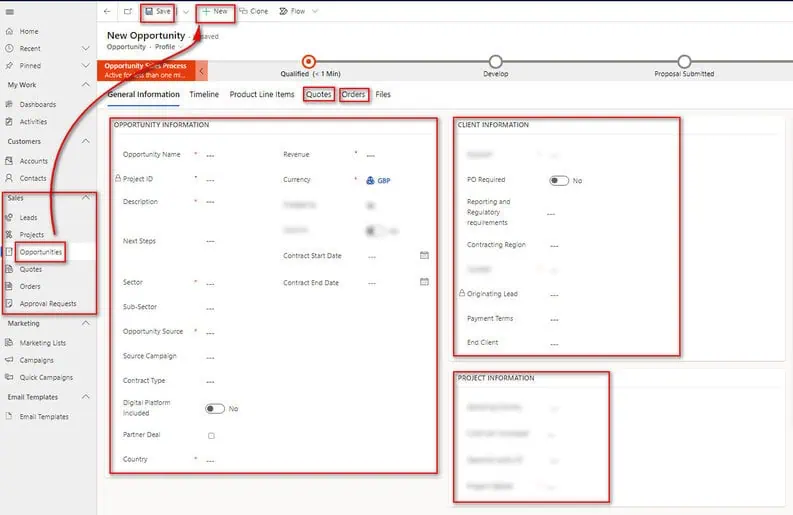The height and width of the screenshot is (515, 793).
Task: Select the Develop process stage
Action: pos(496,62)
